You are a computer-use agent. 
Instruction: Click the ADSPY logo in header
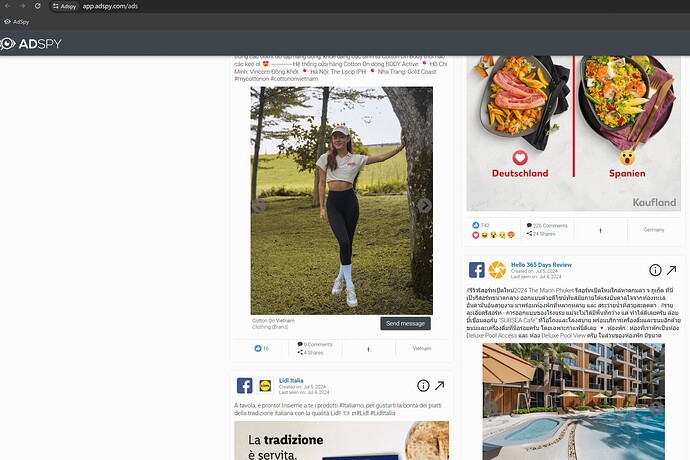tap(31, 44)
